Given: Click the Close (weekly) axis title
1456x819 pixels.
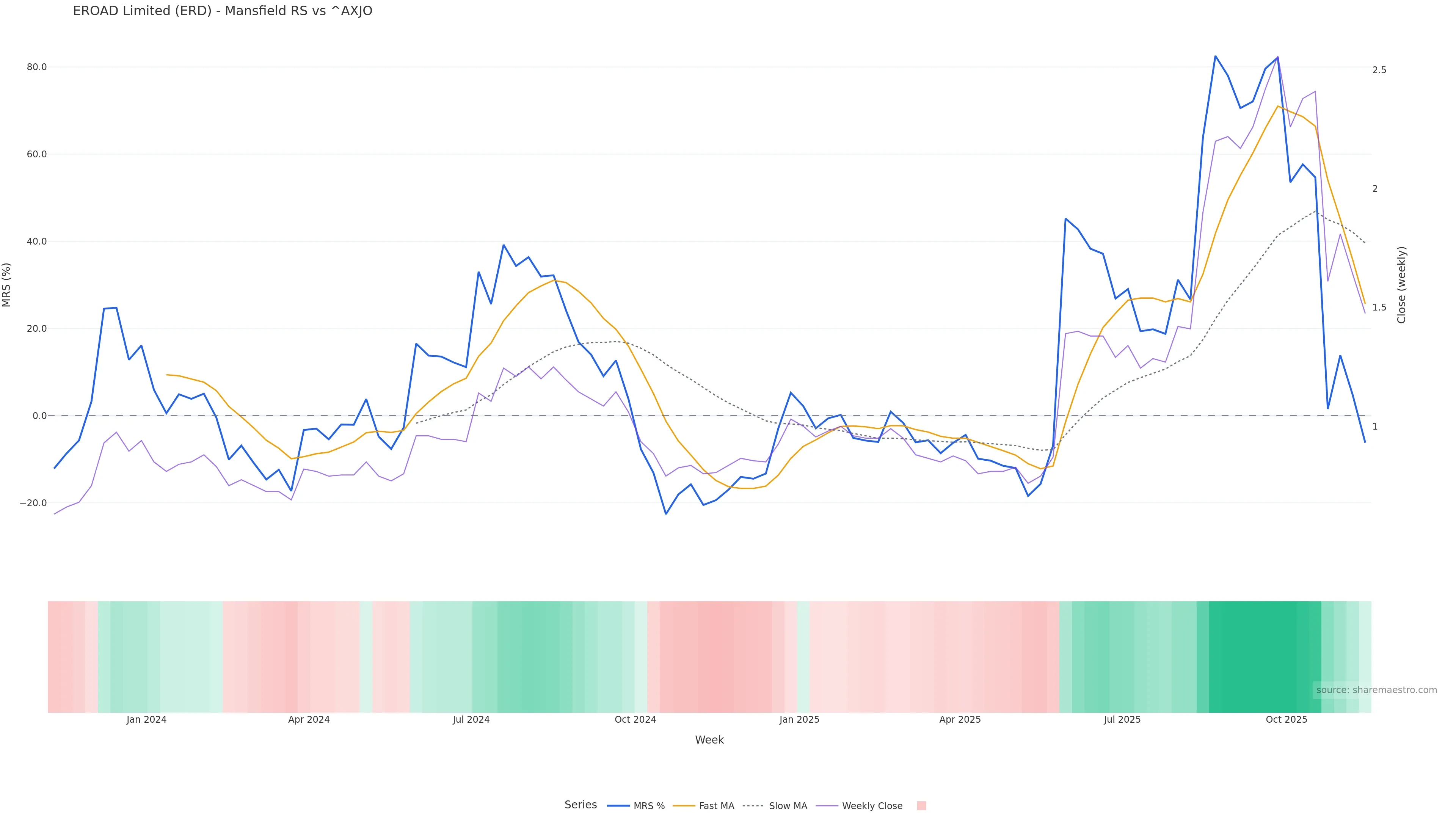Looking at the screenshot, I should click(x=1401, y=284).
